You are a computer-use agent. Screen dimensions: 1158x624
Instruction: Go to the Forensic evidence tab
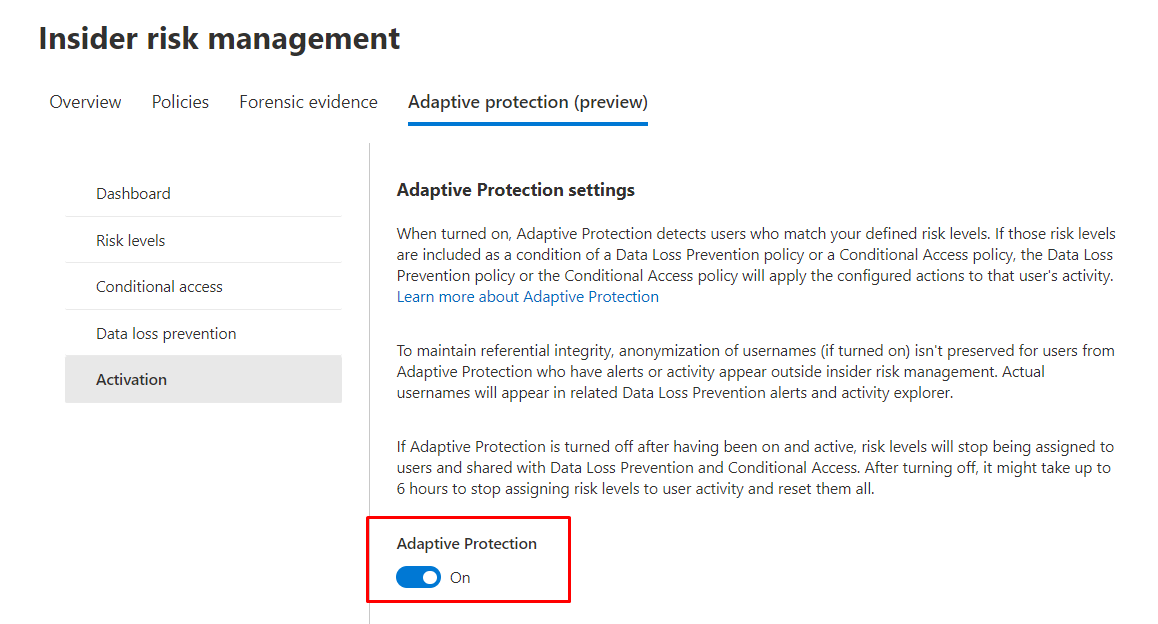(308, 102)
